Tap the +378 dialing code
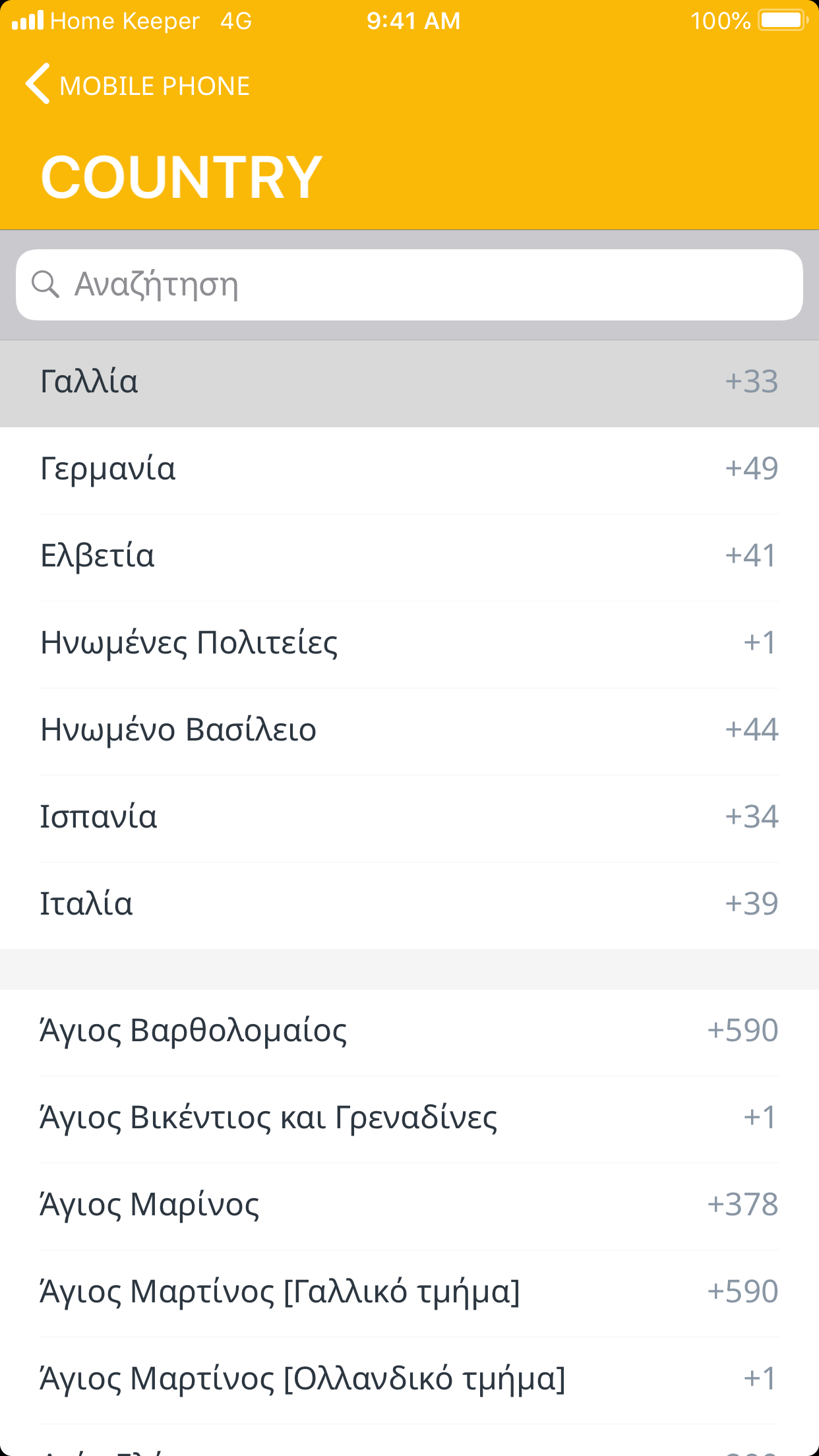Image resolution: width=819 pixels, height=1456 pixels. pos(743,1205)
